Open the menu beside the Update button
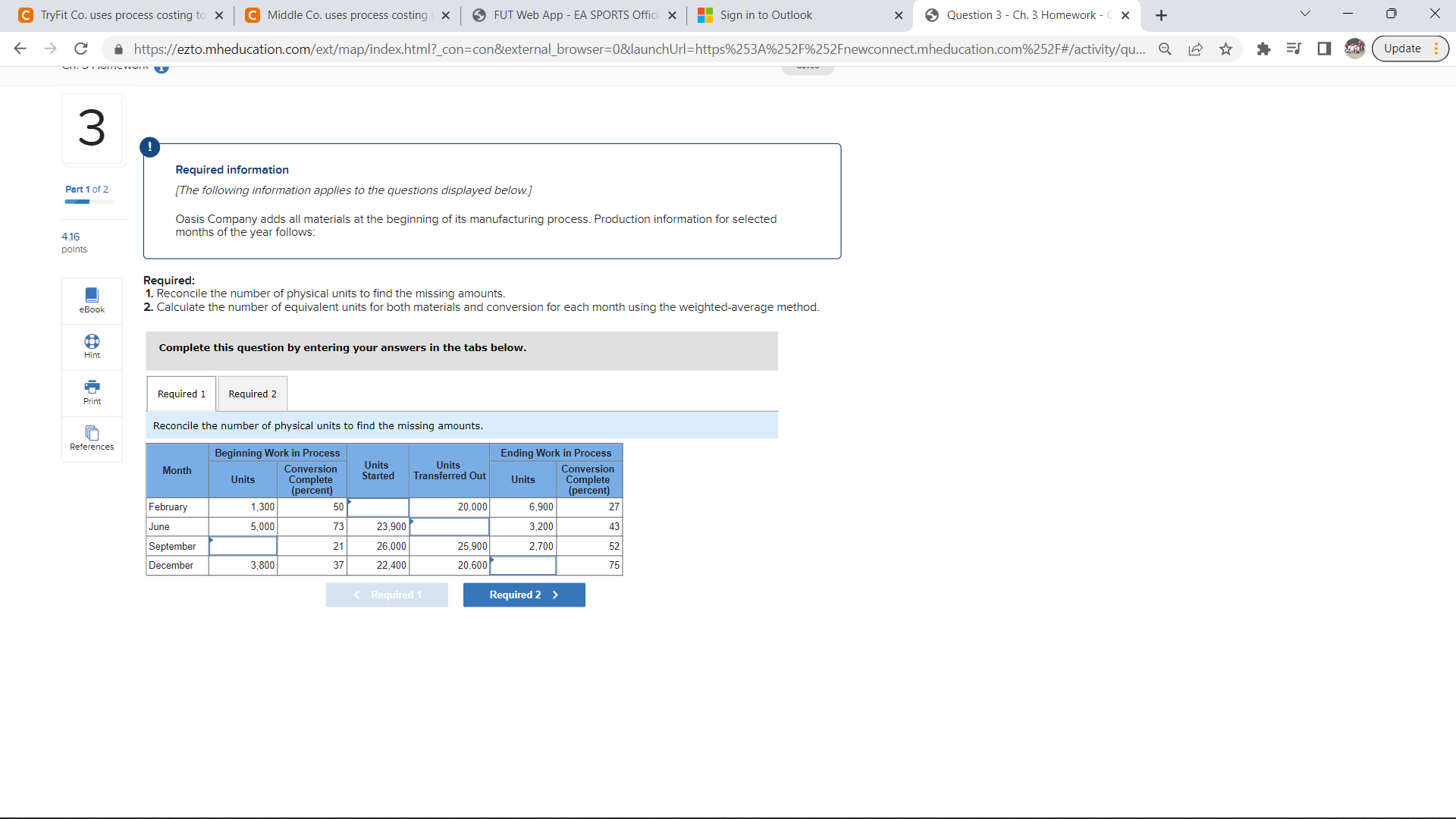The height and width of the screenshot is (819, 1456). pyautogui.click(x=1438, y=48)
